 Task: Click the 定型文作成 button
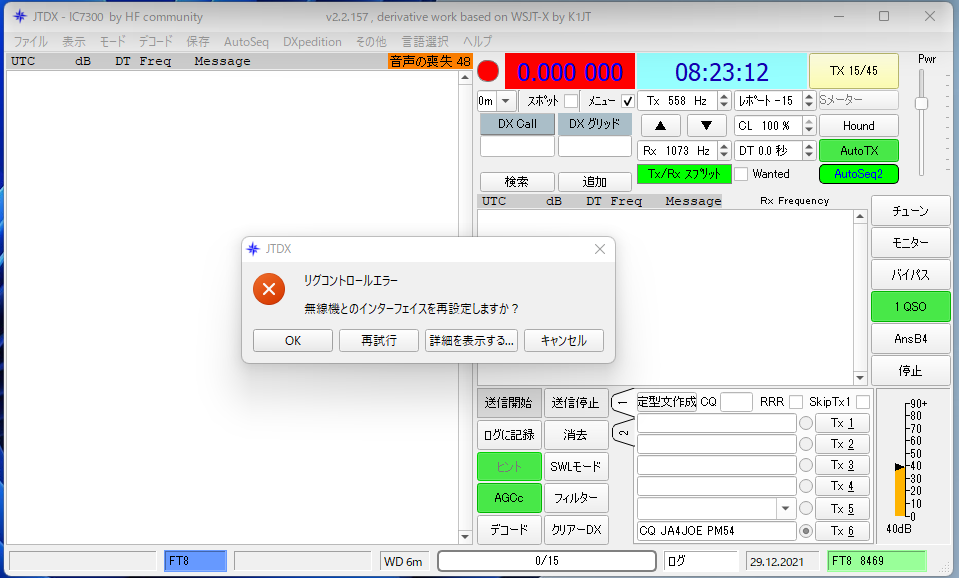coord(667,402)
